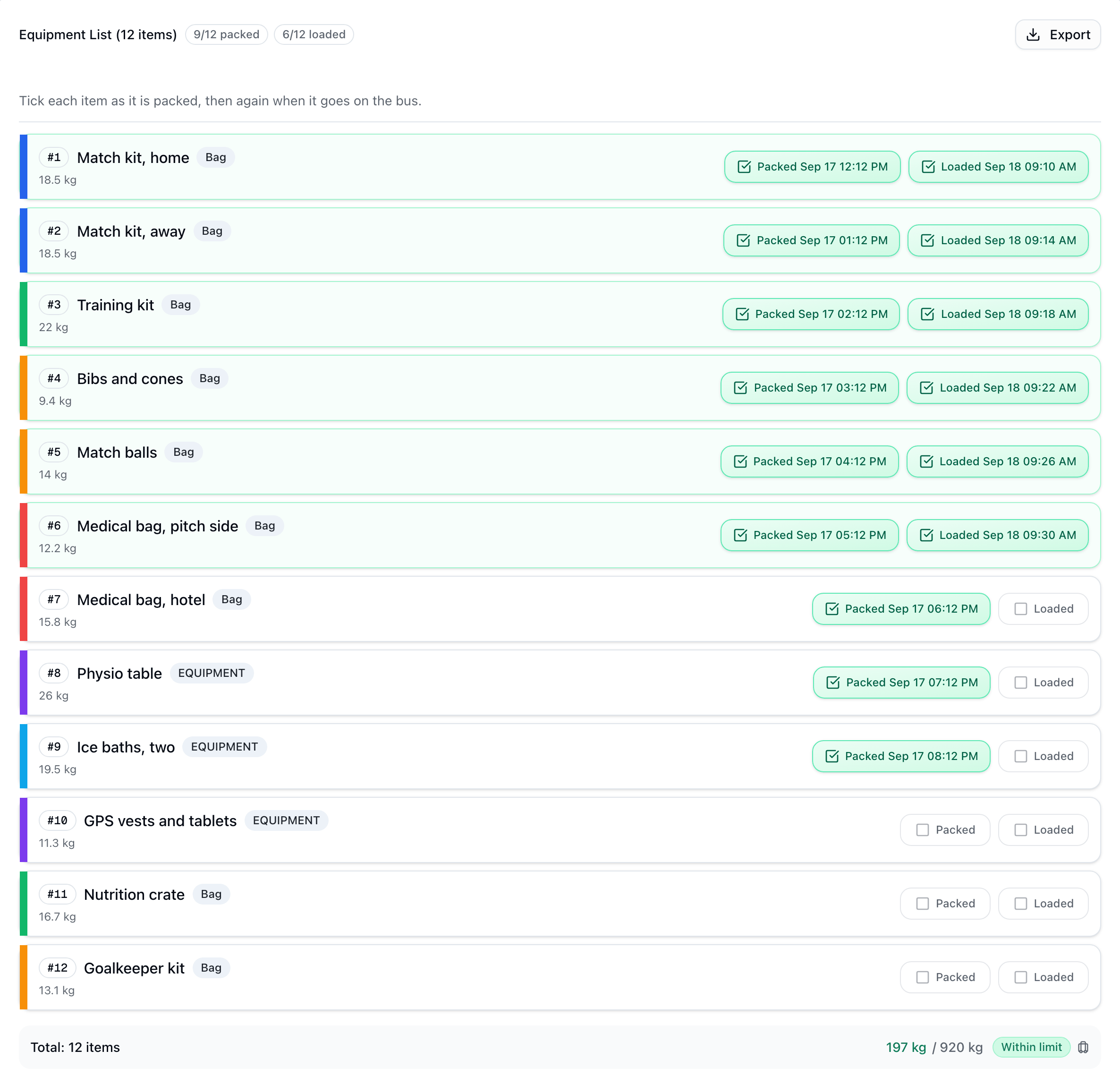Click the Total: 12 items label
The width and height of the screenshot is (1120, 1076).
pyautogui.click(x=75, y=1047)
